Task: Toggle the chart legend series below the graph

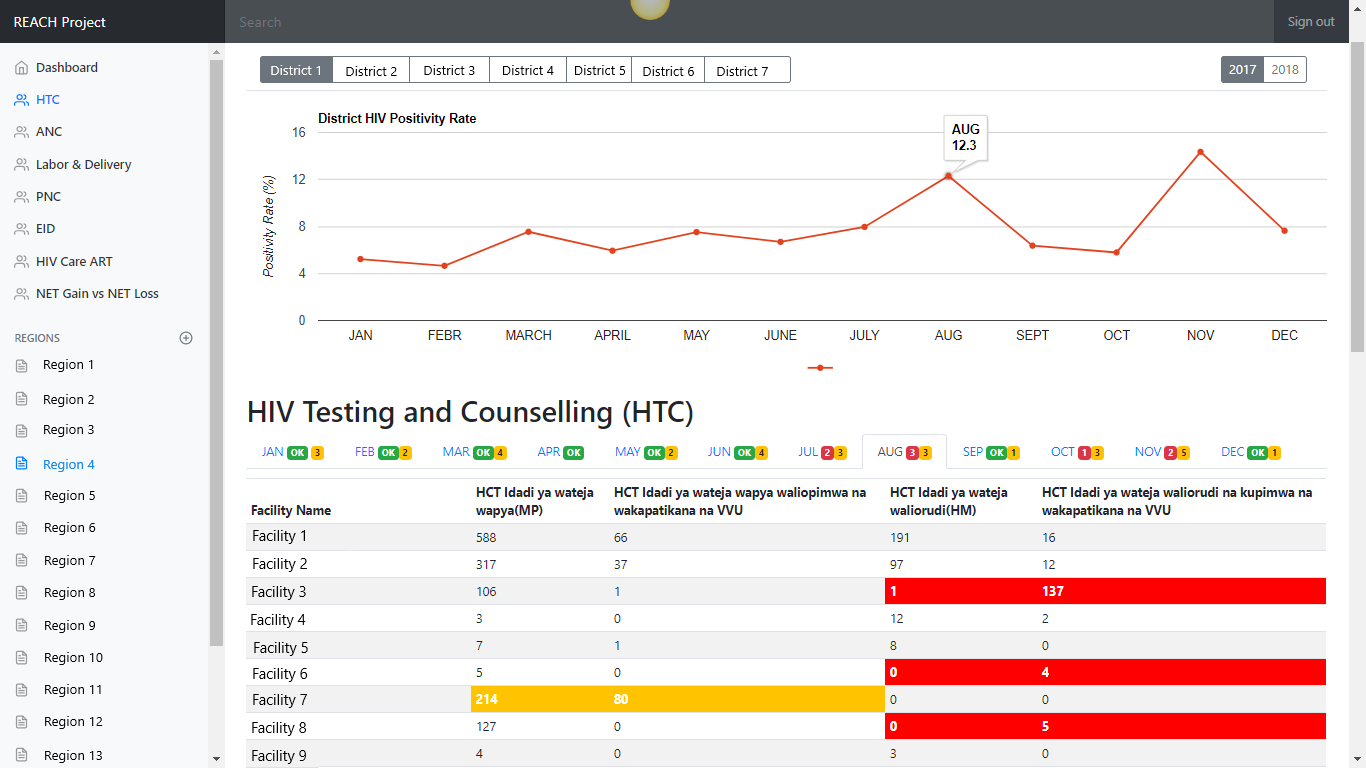Action: click(x=820, y=367)
